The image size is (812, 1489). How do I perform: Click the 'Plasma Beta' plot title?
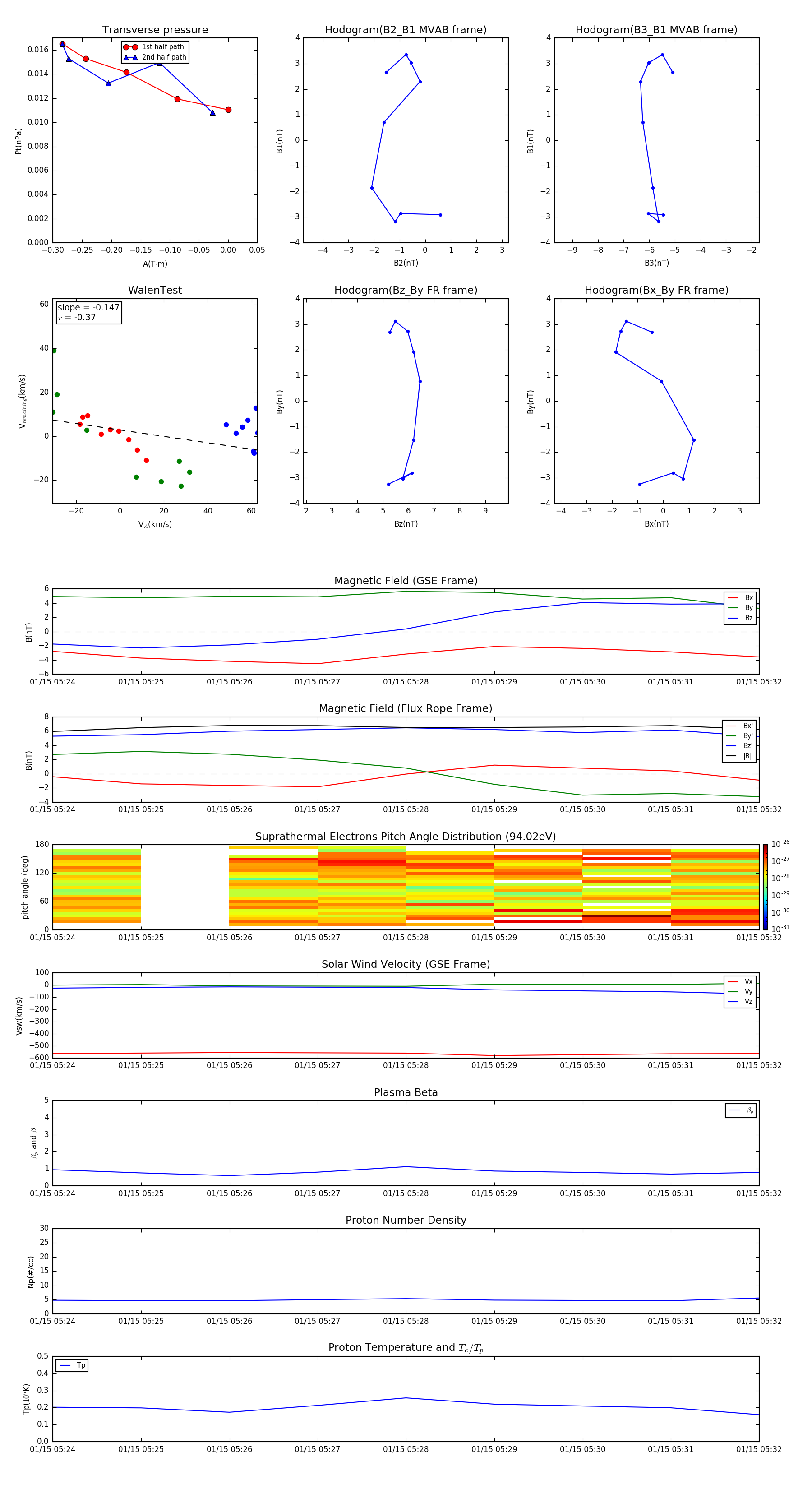(406, 1092)
